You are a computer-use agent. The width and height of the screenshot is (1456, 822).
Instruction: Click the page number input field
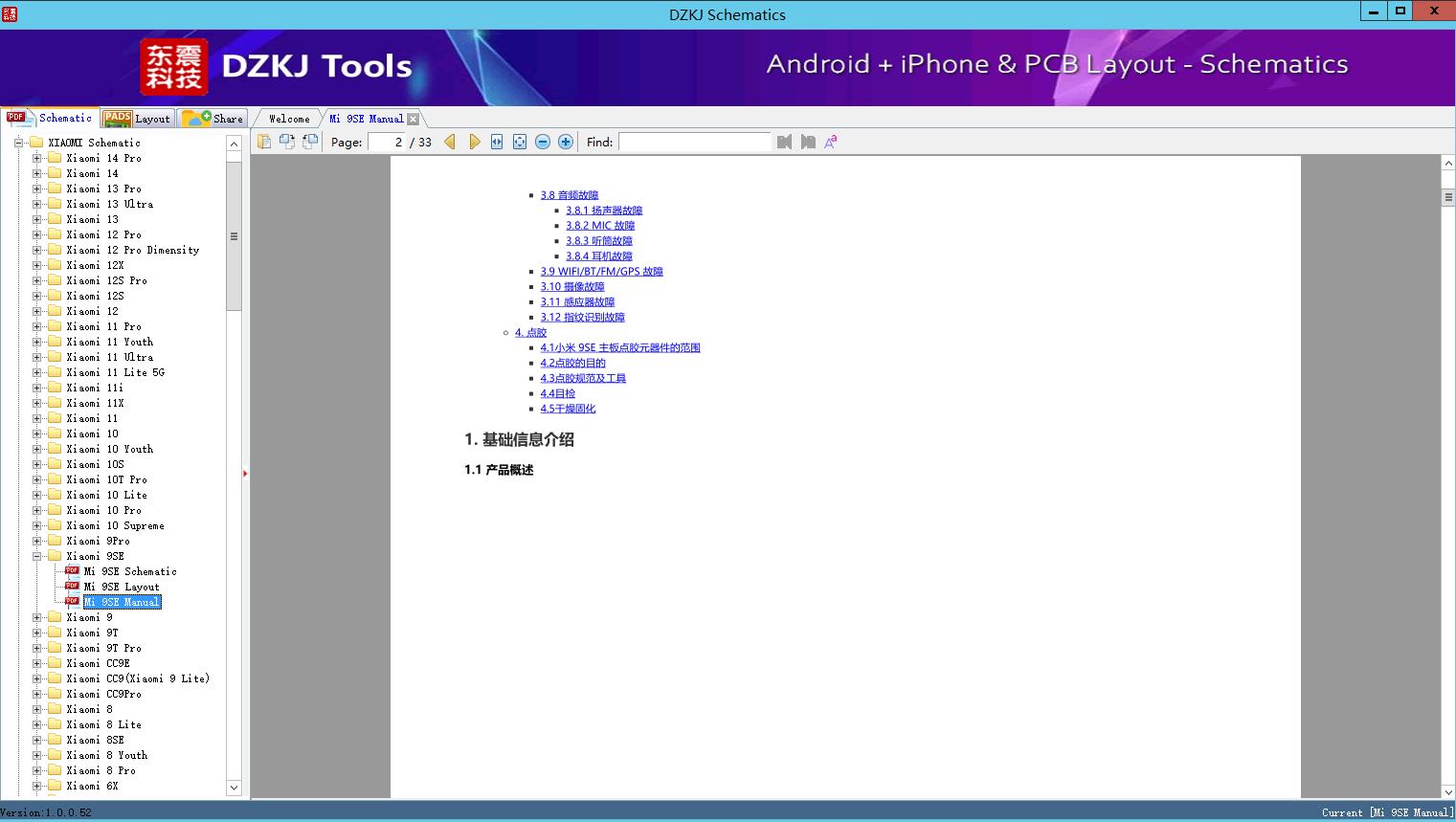coord(387,142)
